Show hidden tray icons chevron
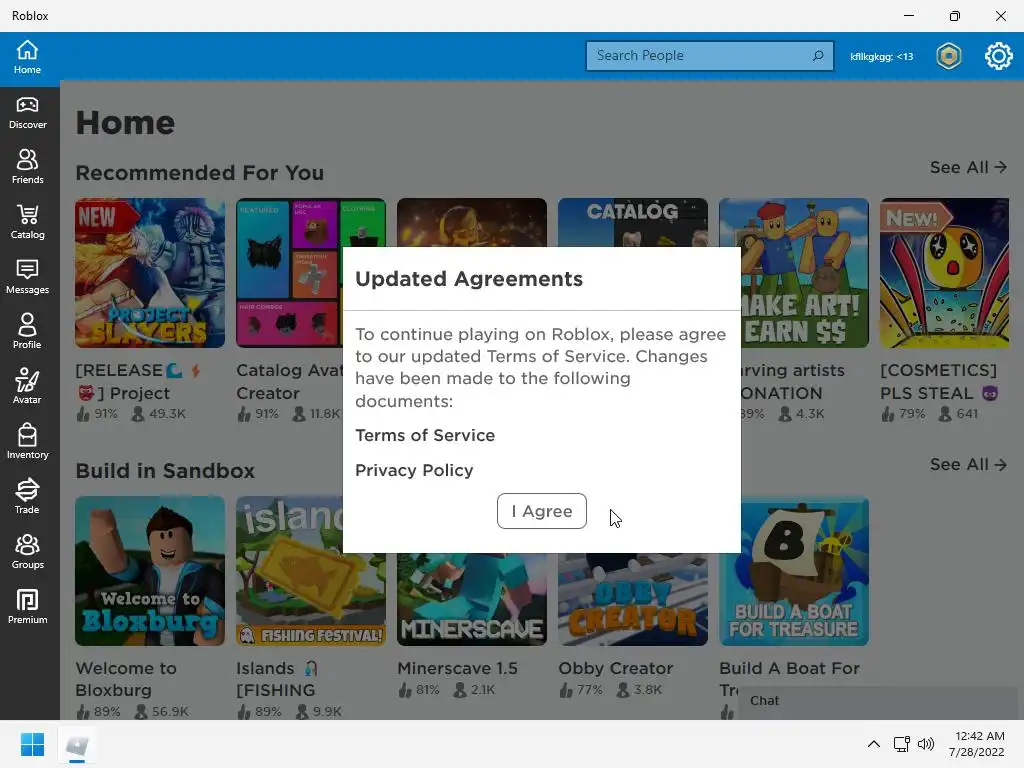 pyautogui.click(x=874, y=744)
